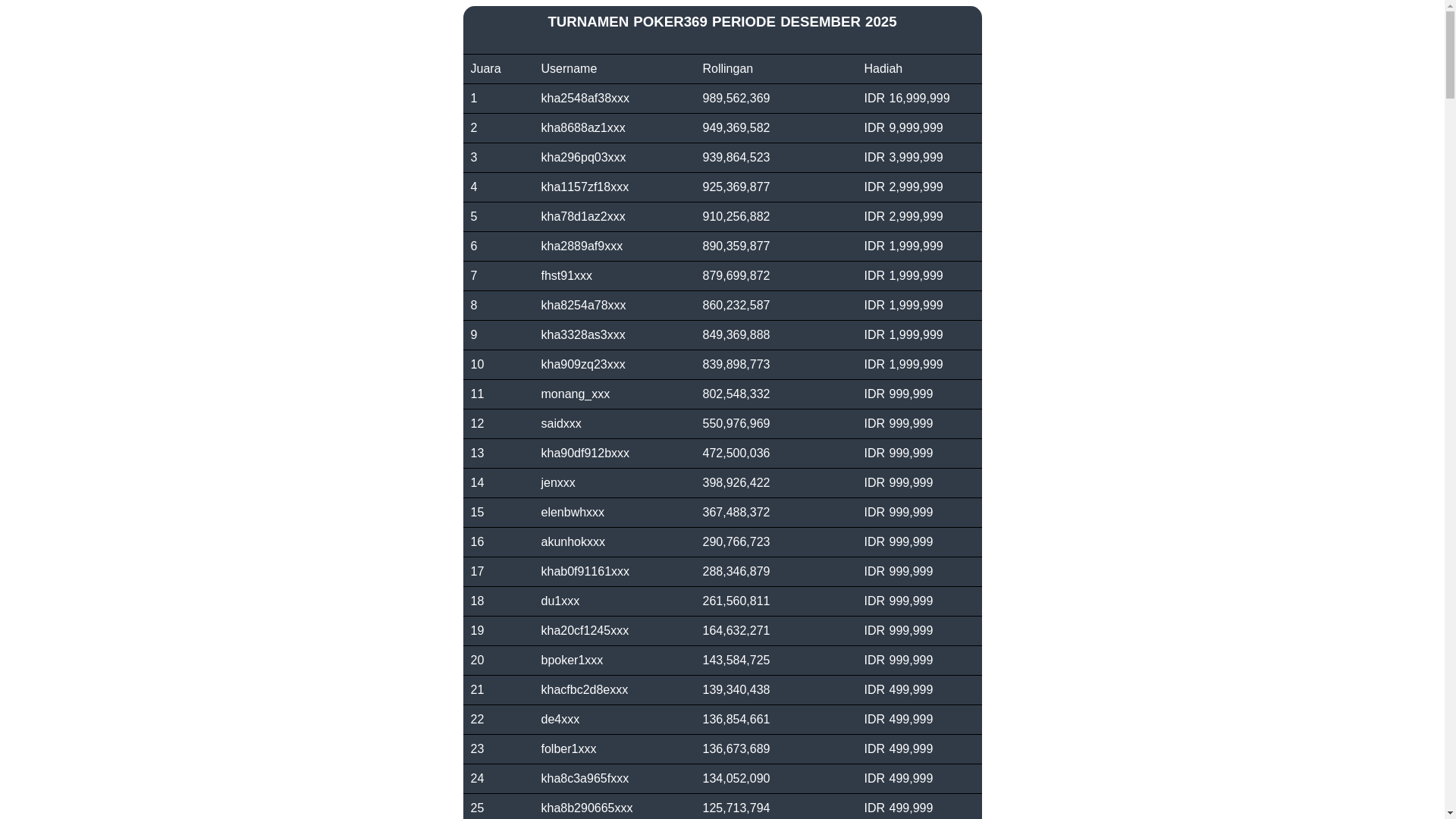1456x819 pixels.
Task: Click username elenbwhxxx
Action: point(572,513)
